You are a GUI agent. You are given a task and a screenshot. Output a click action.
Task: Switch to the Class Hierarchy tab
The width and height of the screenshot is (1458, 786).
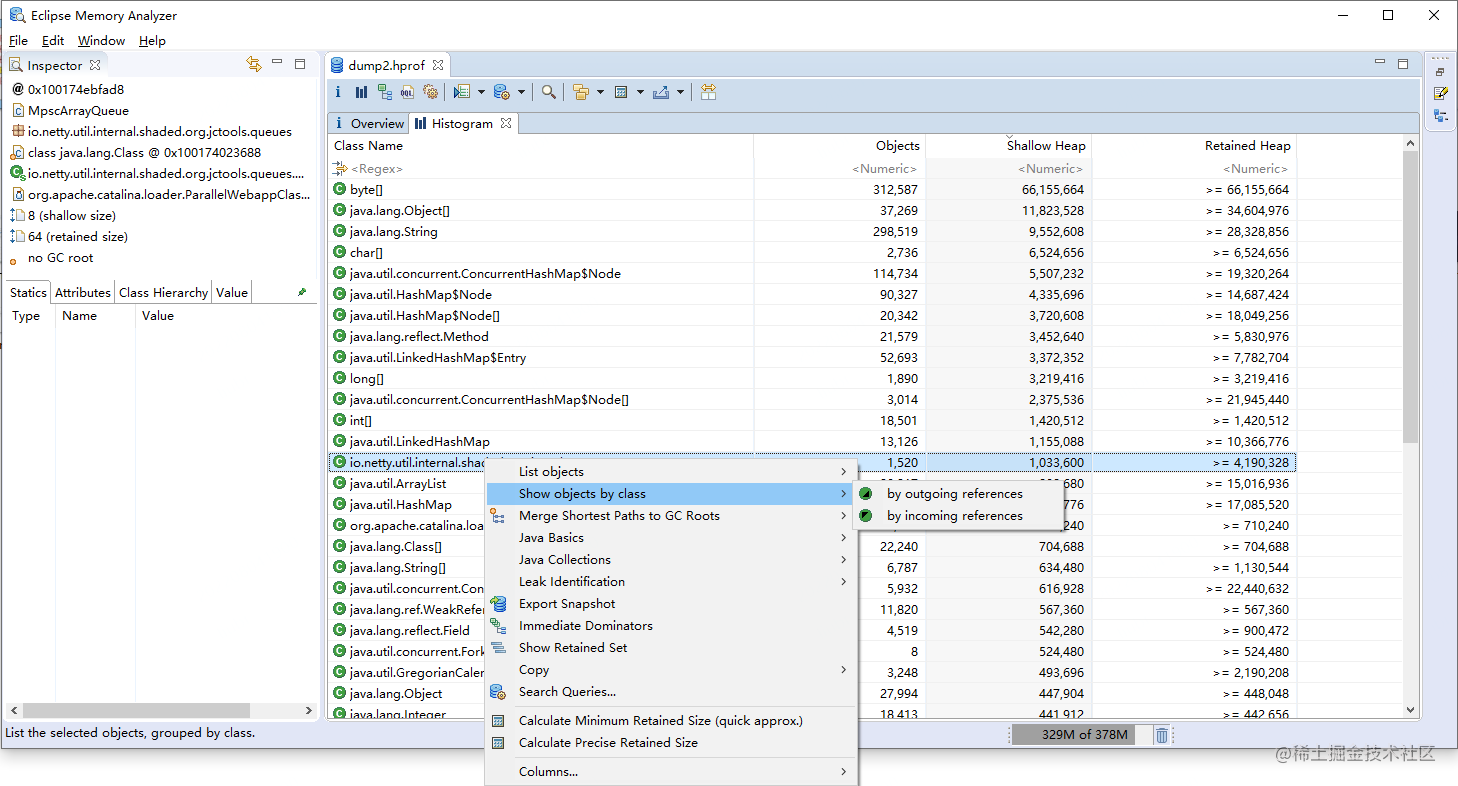(x=163, y=293)
